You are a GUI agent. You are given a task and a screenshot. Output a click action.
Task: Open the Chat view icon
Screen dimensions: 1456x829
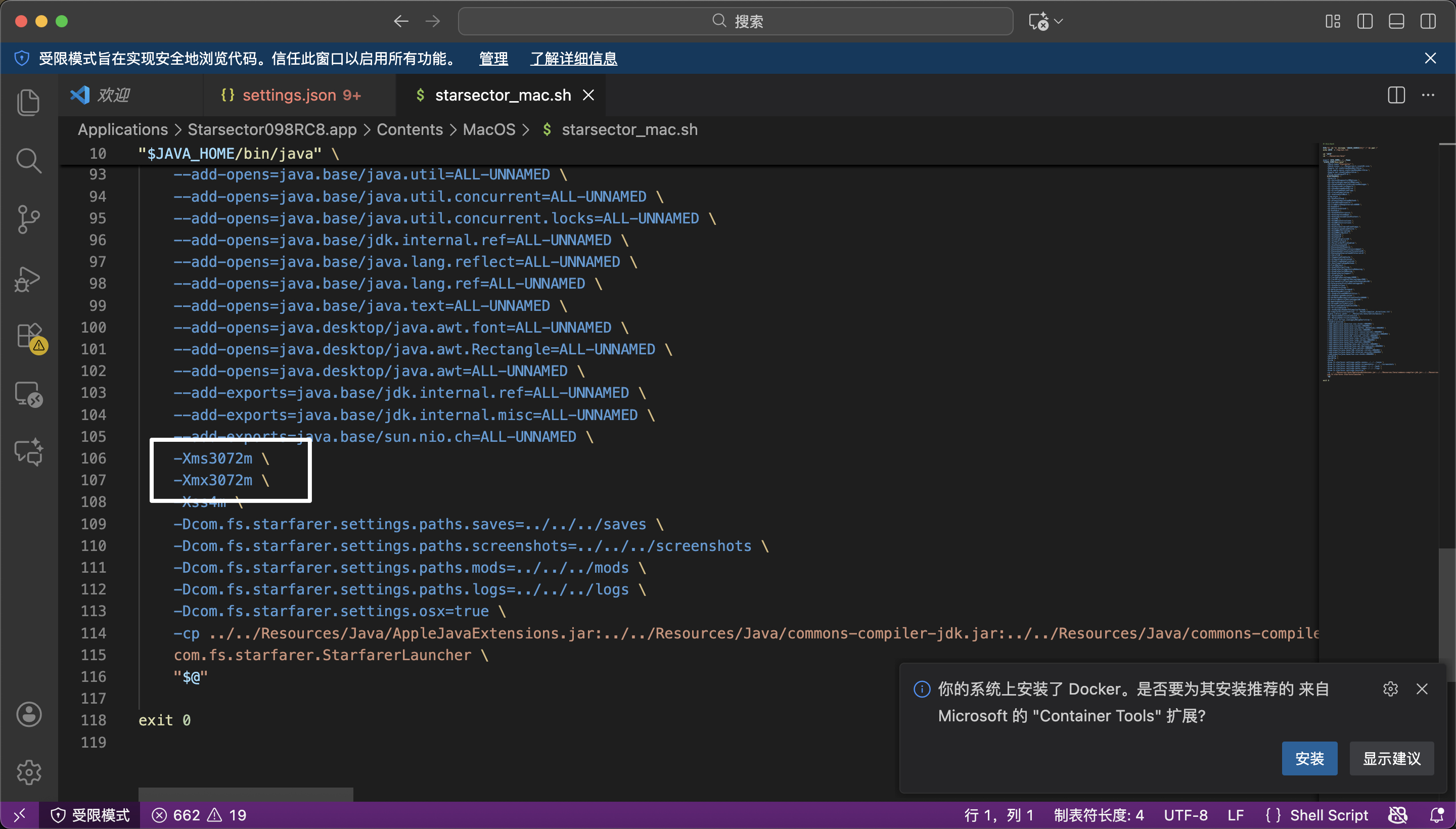click(28, 452)
